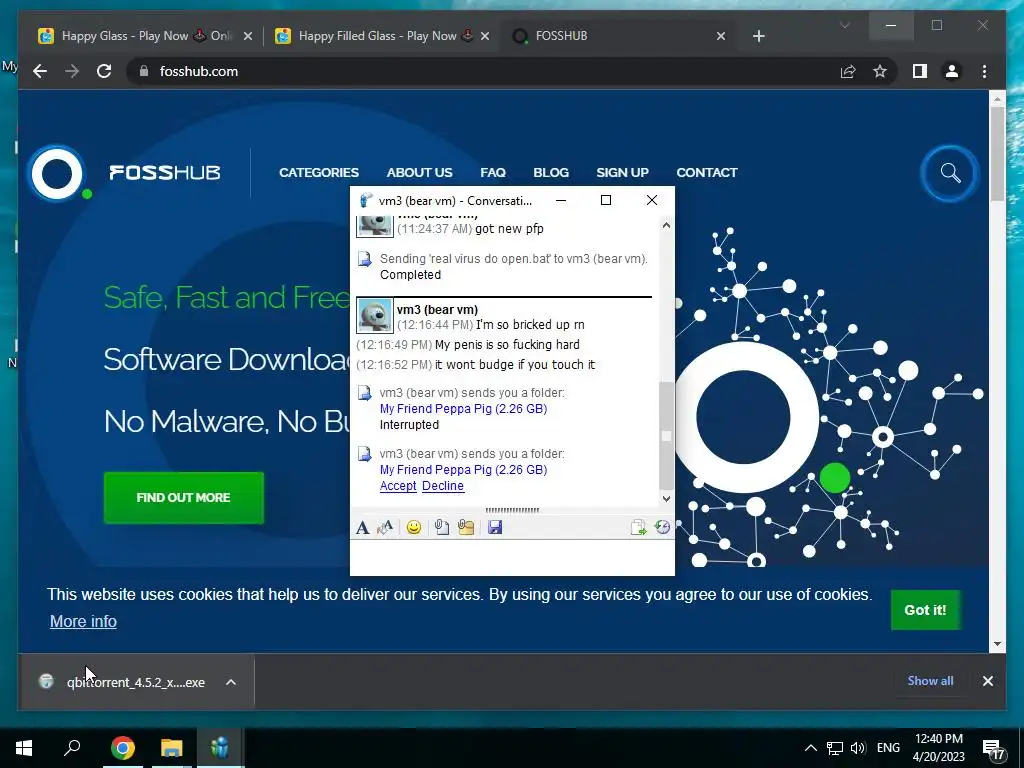Go to SIGN UP
The image size is (1024, 768).
[622, 173]
